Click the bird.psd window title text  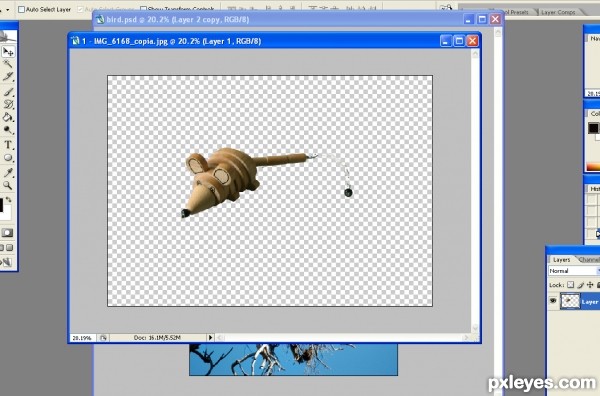[178, 19]
